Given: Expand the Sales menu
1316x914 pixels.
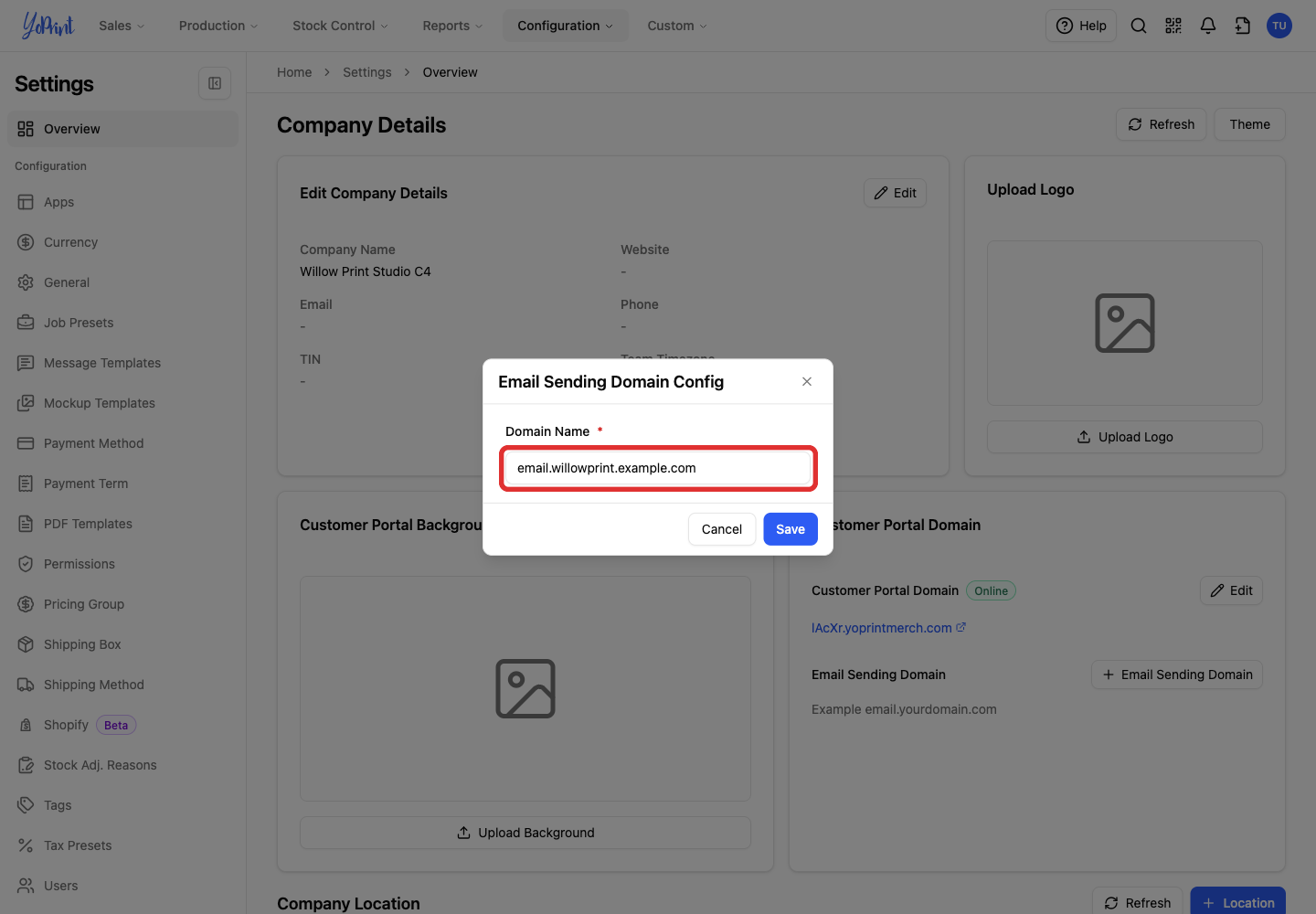Looking at the screenshot, I should (x=122, y=26).
